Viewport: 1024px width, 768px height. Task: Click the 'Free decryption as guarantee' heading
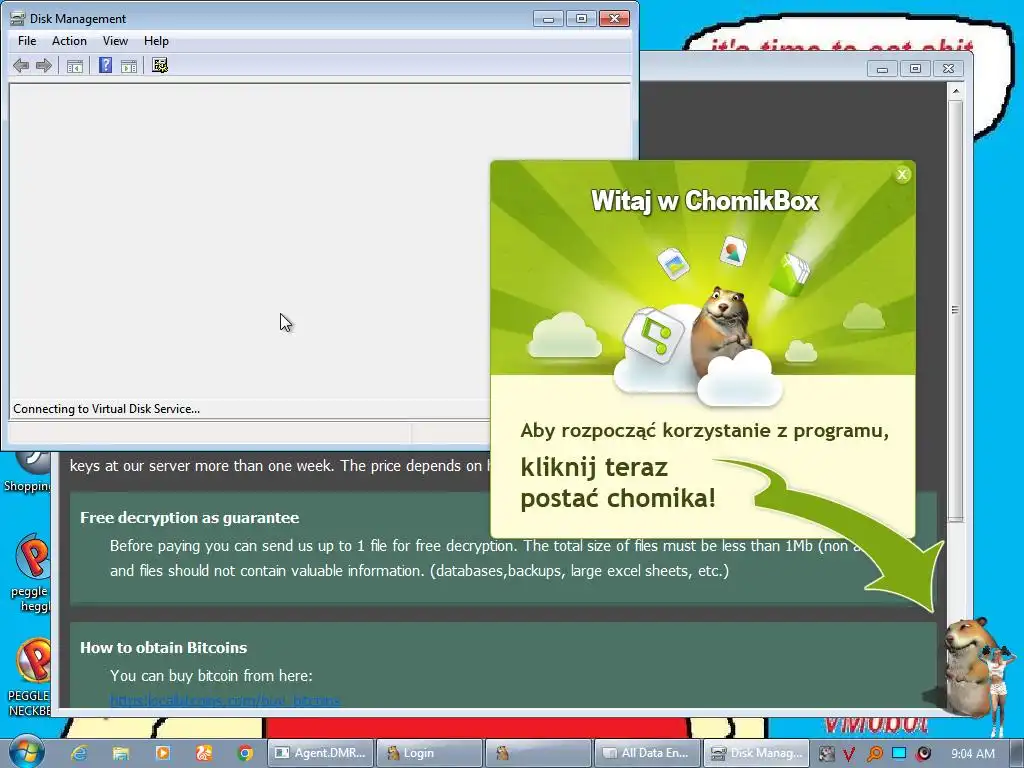(x=189, y=518)
